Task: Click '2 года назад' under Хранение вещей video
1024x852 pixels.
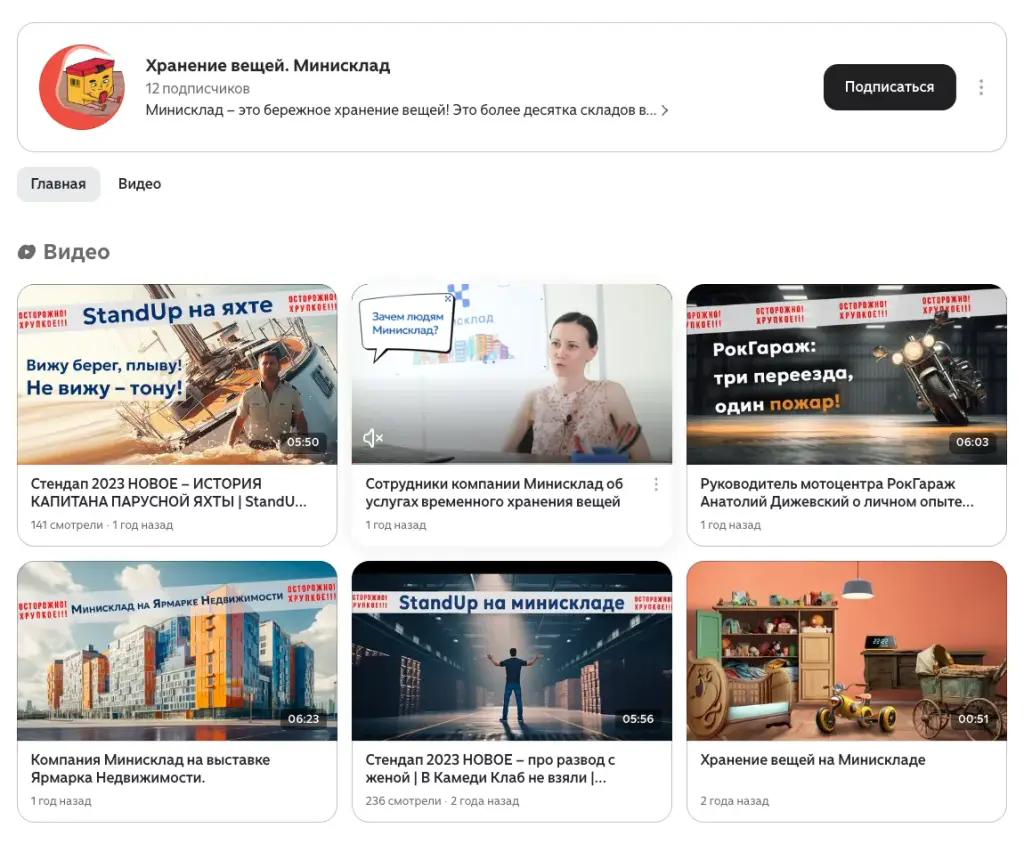Action: [x=735, y=801]
